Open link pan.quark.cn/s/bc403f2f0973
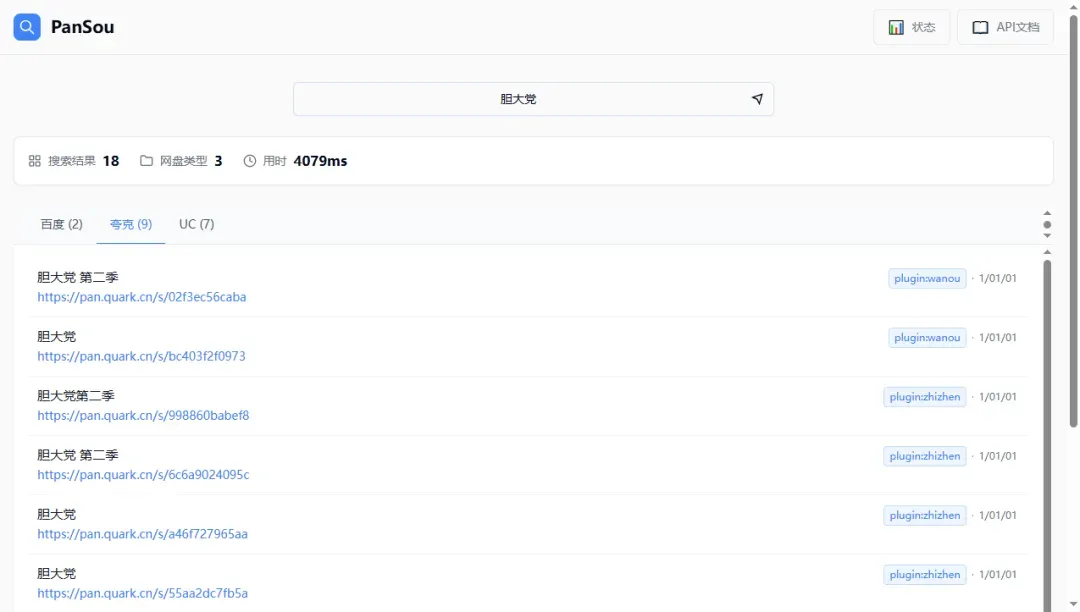The height and width of the screenshot is (612, 1080). click(141, 356)
